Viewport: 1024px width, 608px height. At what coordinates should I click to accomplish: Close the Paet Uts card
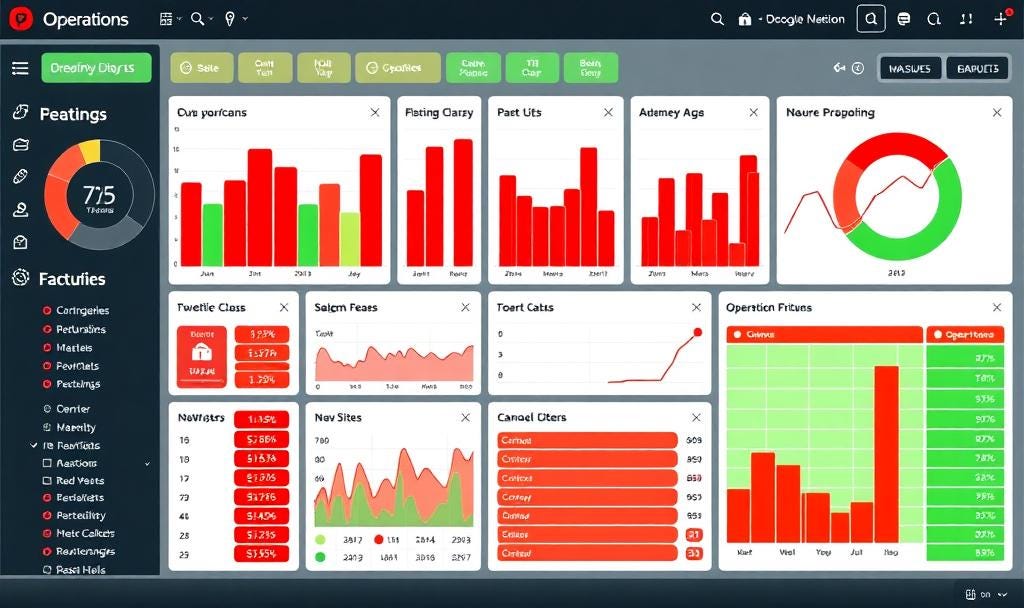point(608,112)
